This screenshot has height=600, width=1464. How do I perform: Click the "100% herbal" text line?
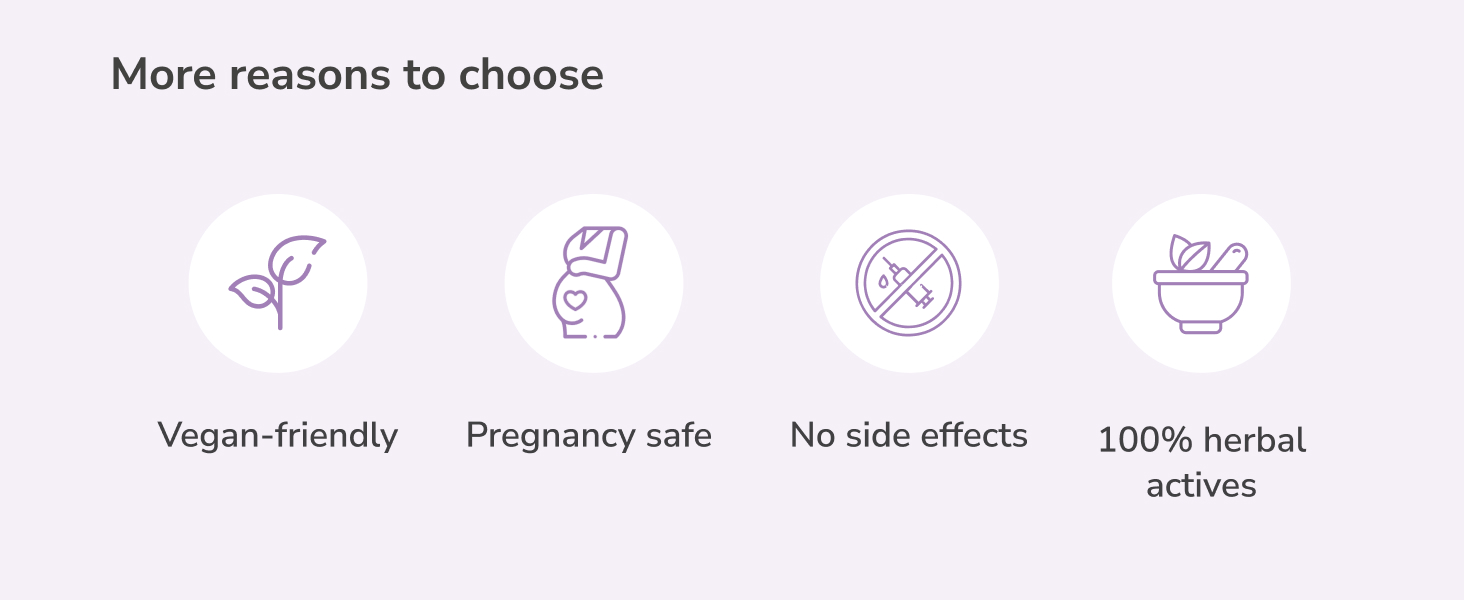coord(1202,440)
